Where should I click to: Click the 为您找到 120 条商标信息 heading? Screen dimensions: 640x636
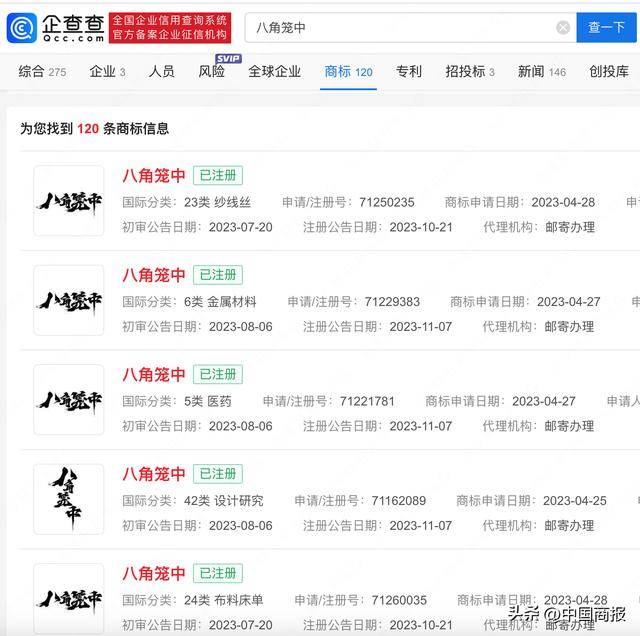click(x=94, y=129)
